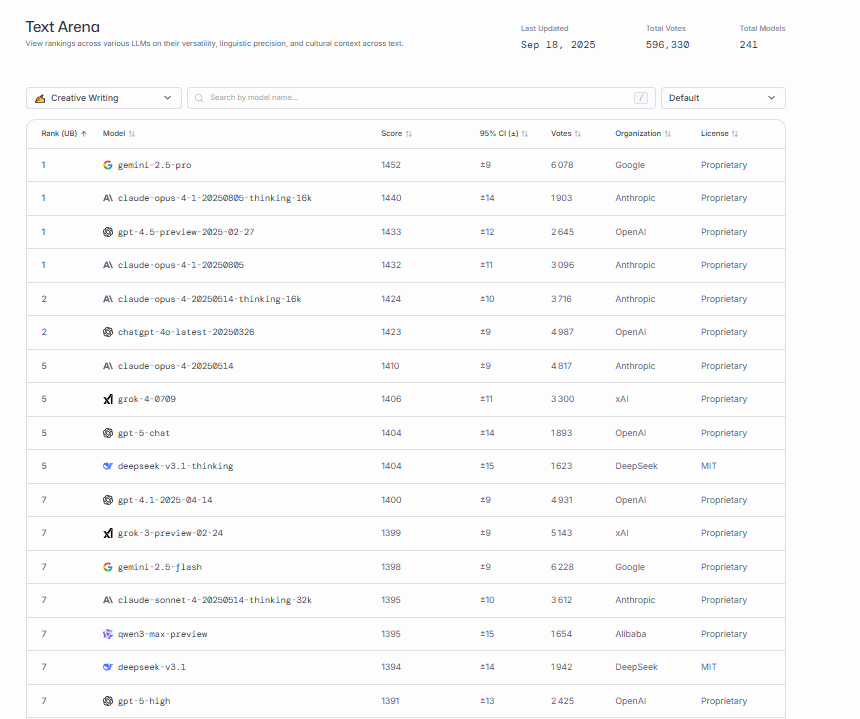Open the Creative Writing category dropdown
860x719 pixels.
tap(104, 98)
